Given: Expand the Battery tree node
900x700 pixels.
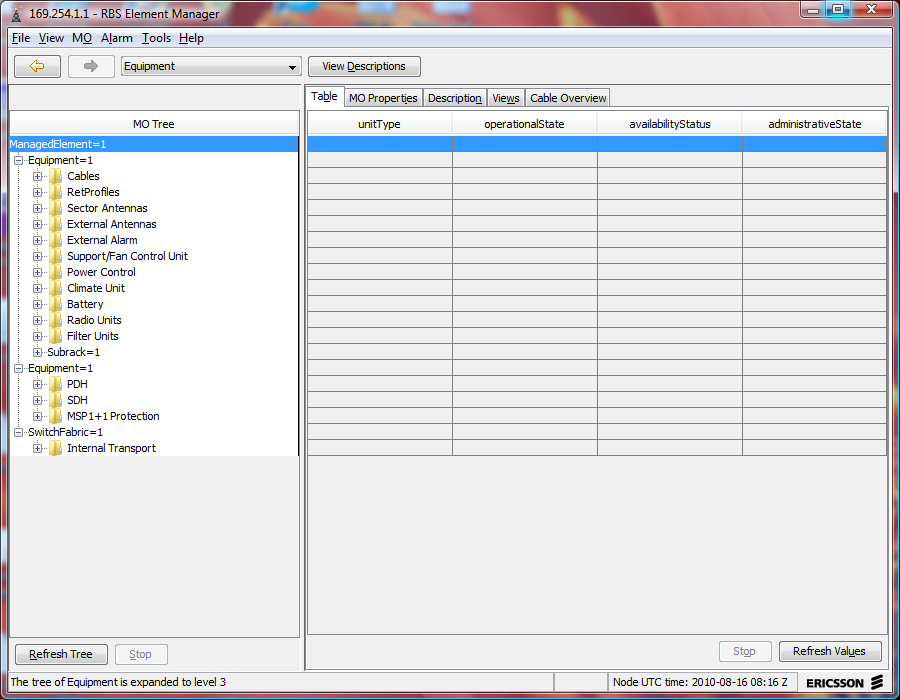Looking at the screenshot, I should [x=37, y=304].
